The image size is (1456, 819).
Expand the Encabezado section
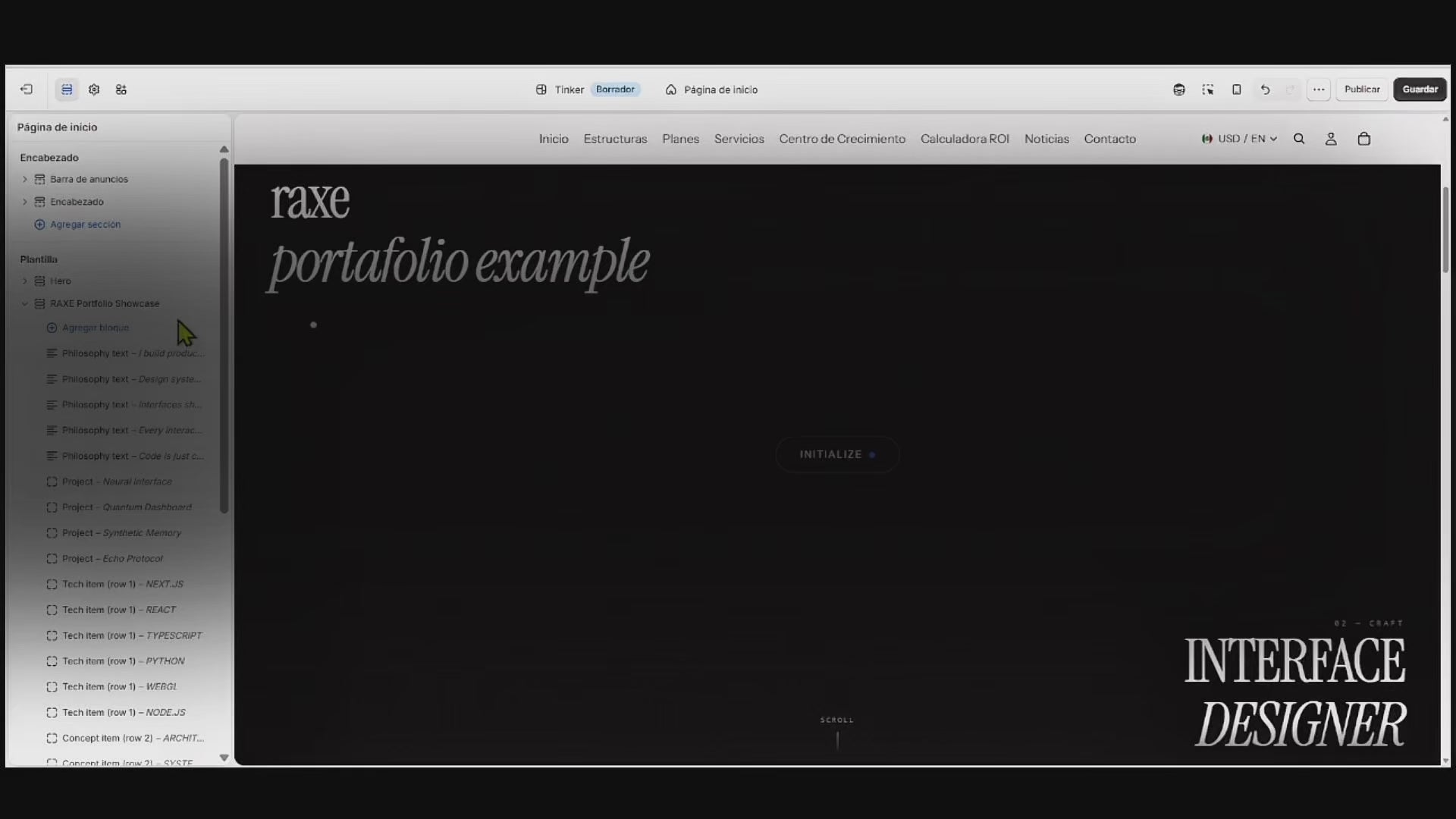[x=25, y=202]
